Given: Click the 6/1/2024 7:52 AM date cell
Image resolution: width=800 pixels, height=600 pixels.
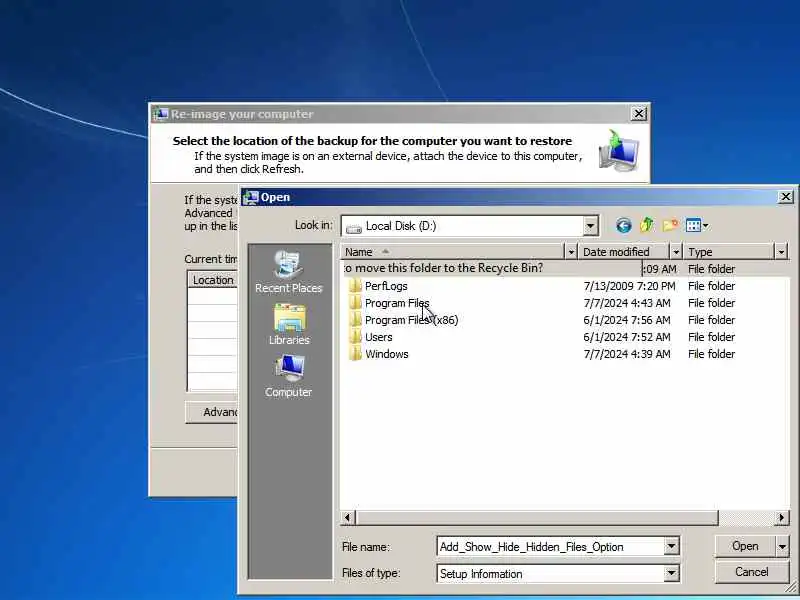Looking at the screenshot, I should (x=627, y=337).
